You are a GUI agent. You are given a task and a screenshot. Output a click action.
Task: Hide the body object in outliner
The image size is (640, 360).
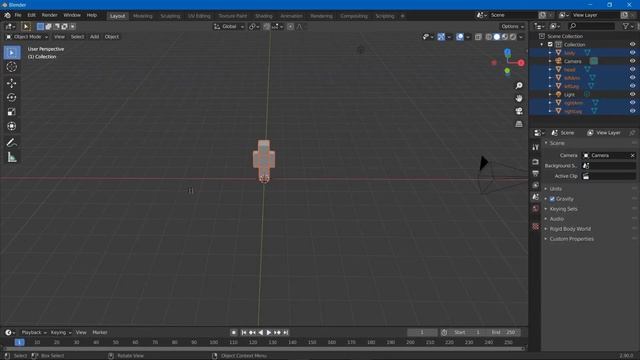(x=632, y=53)
